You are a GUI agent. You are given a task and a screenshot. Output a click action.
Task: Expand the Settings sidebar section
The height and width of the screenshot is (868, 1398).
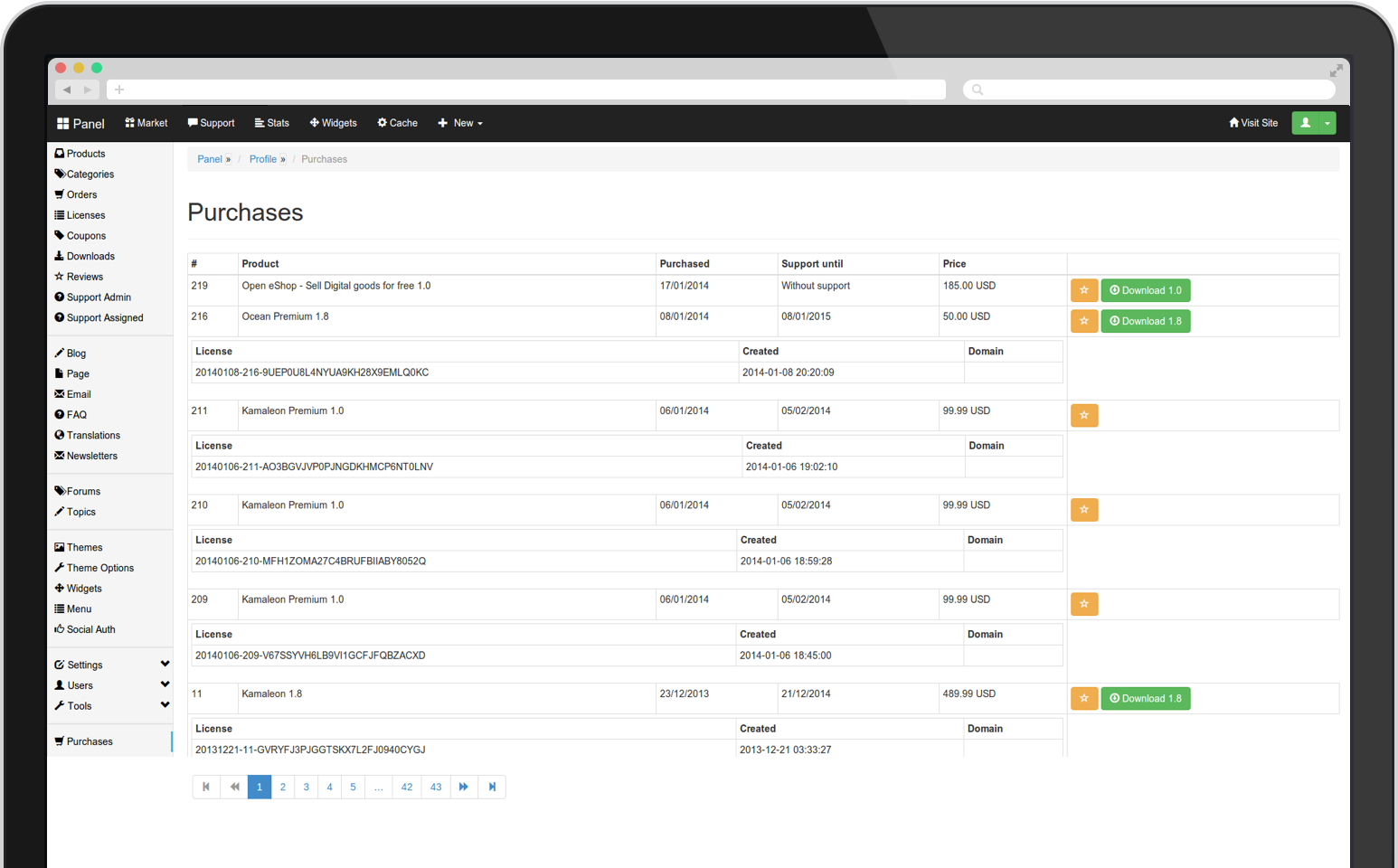click(165, 665)
